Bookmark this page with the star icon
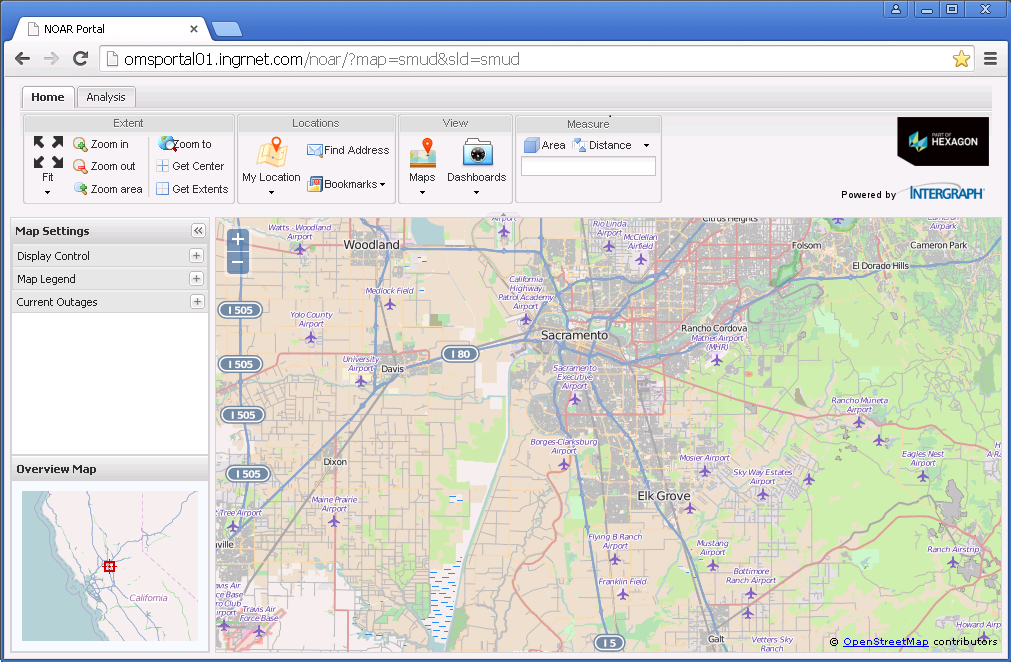The image size is (1011, 662). (x=961, y=59)
